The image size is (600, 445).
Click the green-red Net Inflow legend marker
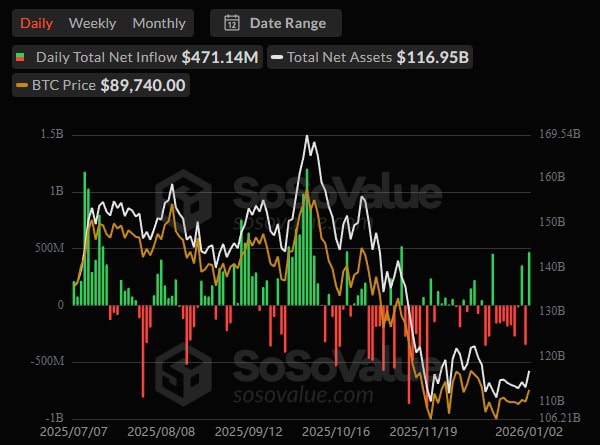tap(22, 57)
